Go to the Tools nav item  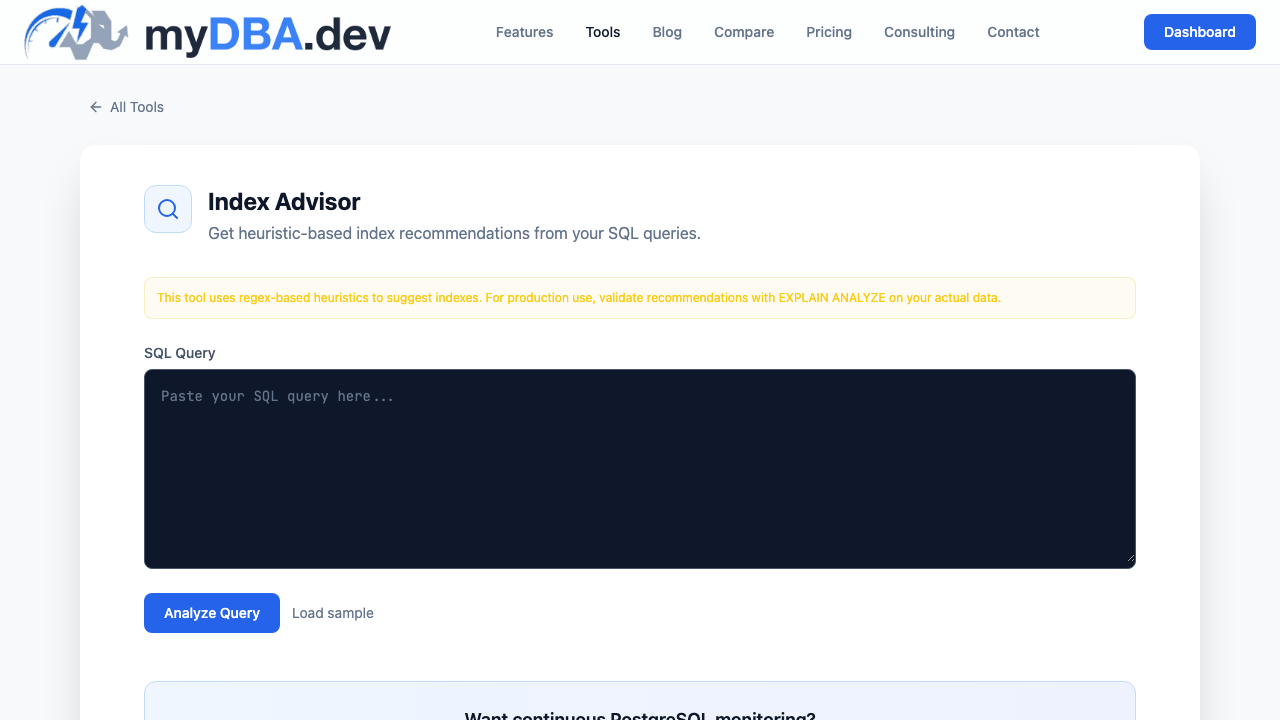603,32
